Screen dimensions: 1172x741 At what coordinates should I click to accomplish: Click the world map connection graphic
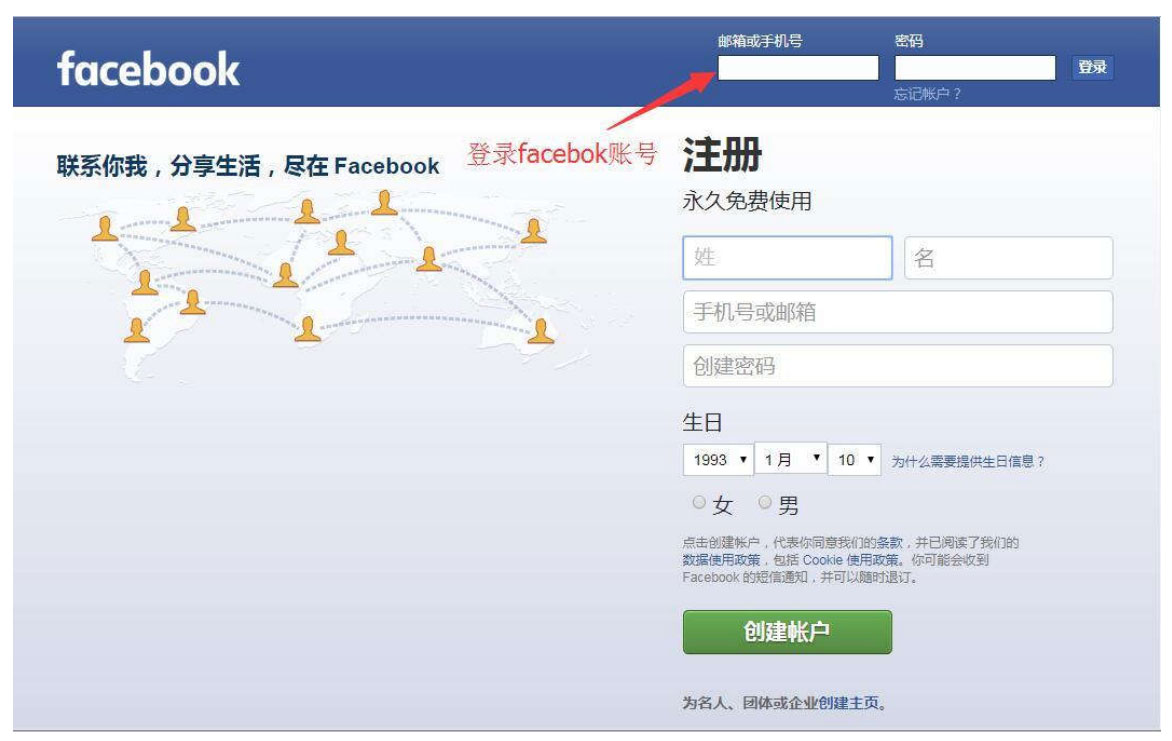pyautogui.click(x=321, y=284)
